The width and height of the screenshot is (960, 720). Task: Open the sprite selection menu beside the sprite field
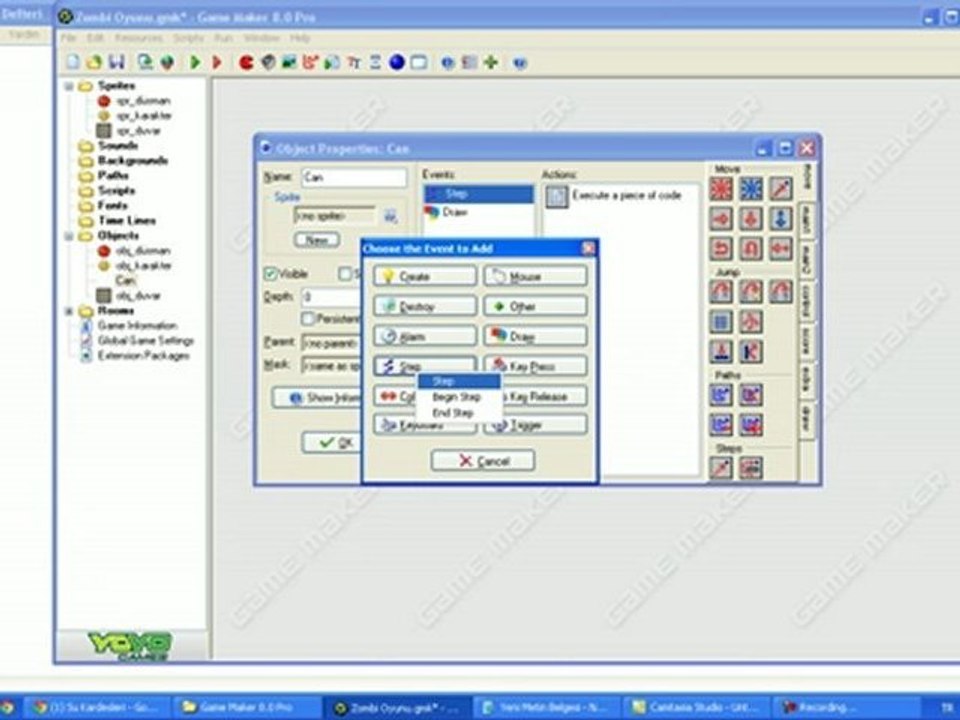pyautogui.click(x=390, y=216)
